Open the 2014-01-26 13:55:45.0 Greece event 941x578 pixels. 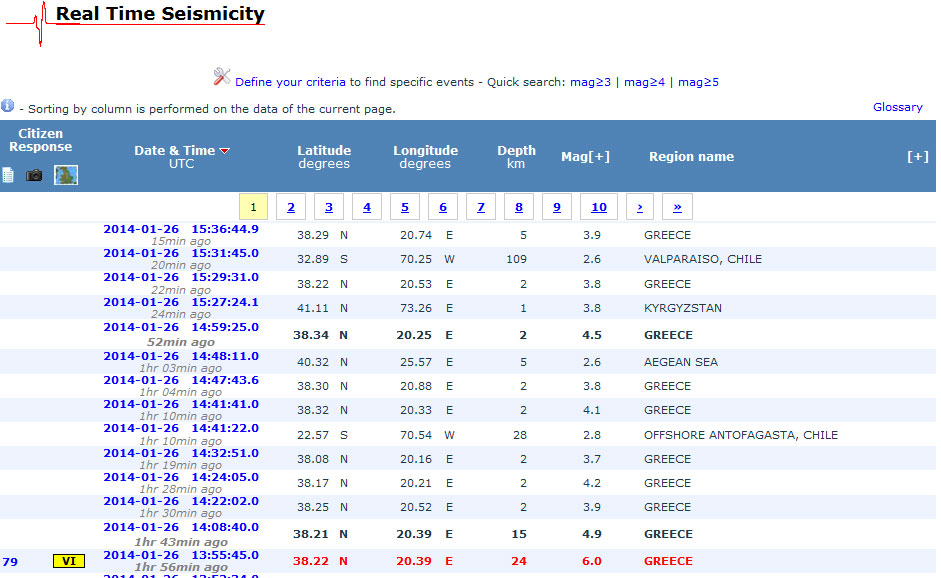[x=180, y=554]
